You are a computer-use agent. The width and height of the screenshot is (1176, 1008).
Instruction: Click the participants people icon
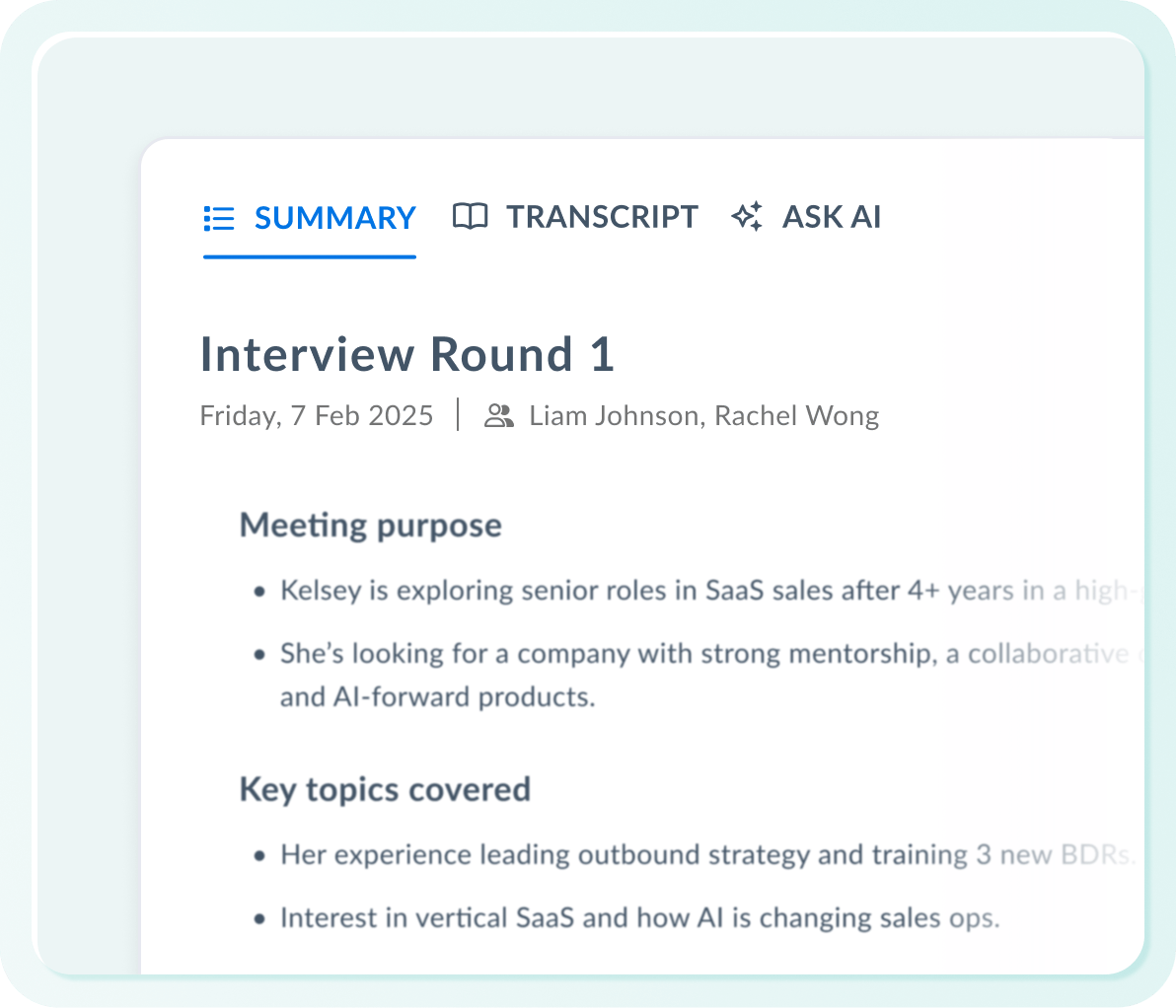[x=499, y=416]
